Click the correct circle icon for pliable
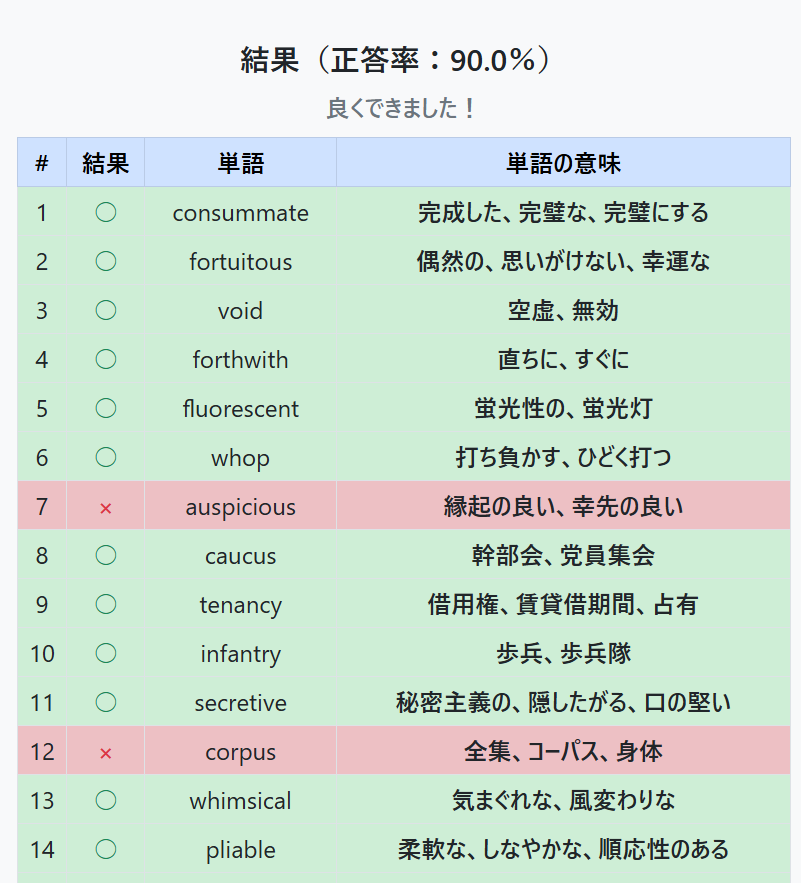This screenshot has height=883, width=801. (x=106, y=849)
